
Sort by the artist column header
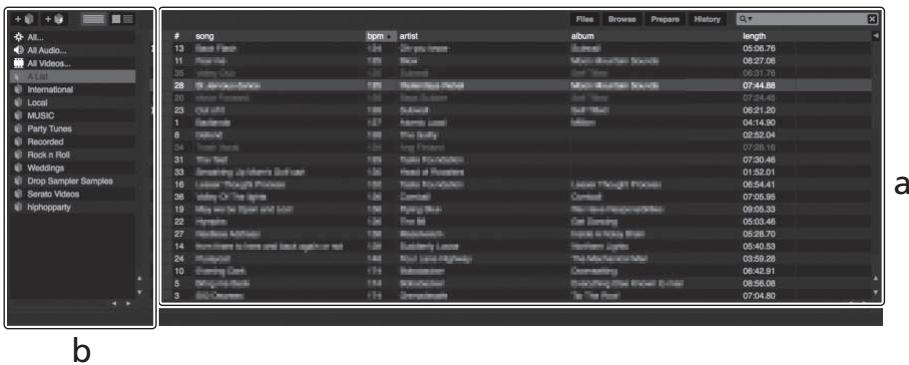click(x=409, y=36)
